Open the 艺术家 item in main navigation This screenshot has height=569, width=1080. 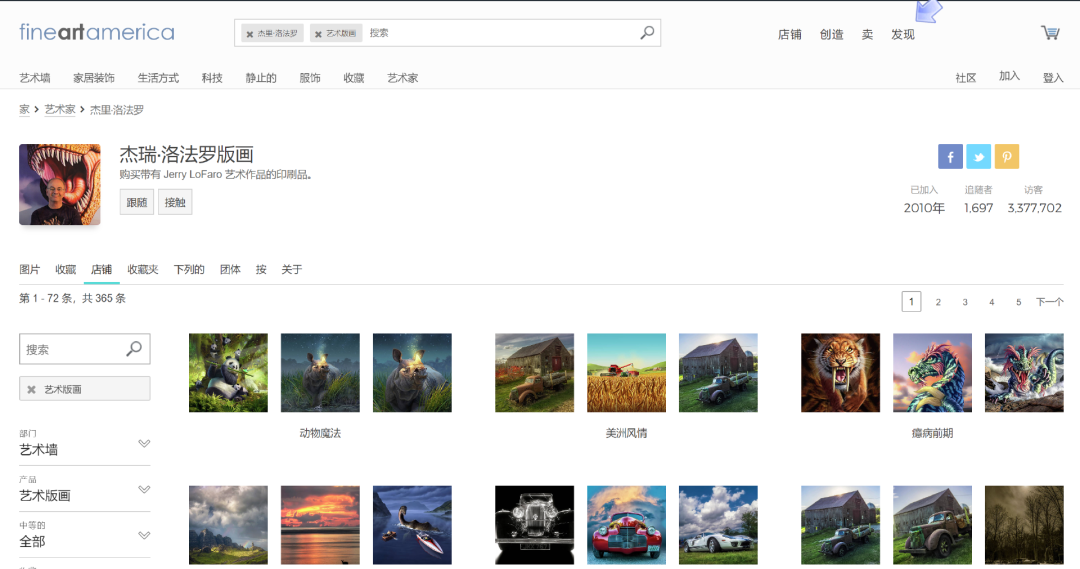[402, 78]
